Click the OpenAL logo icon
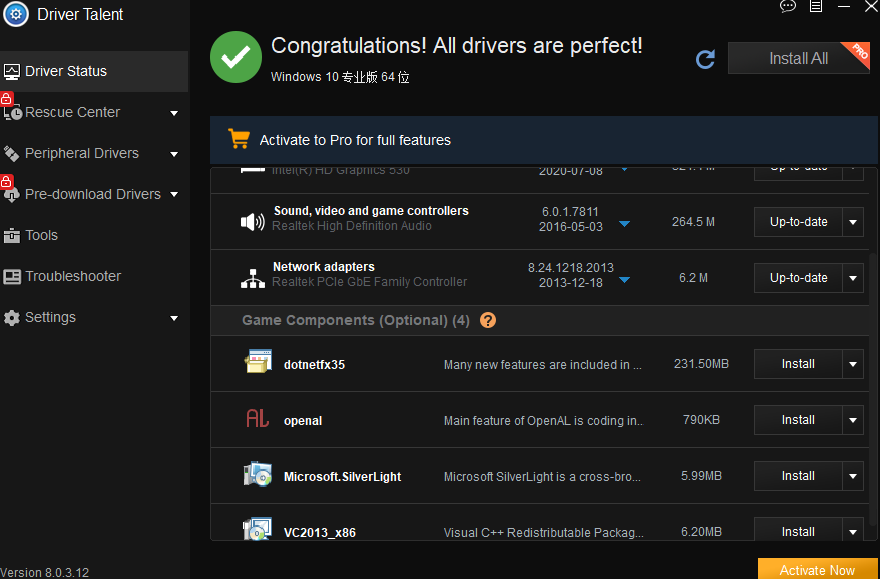880x579 pixels. click(258, 419)
